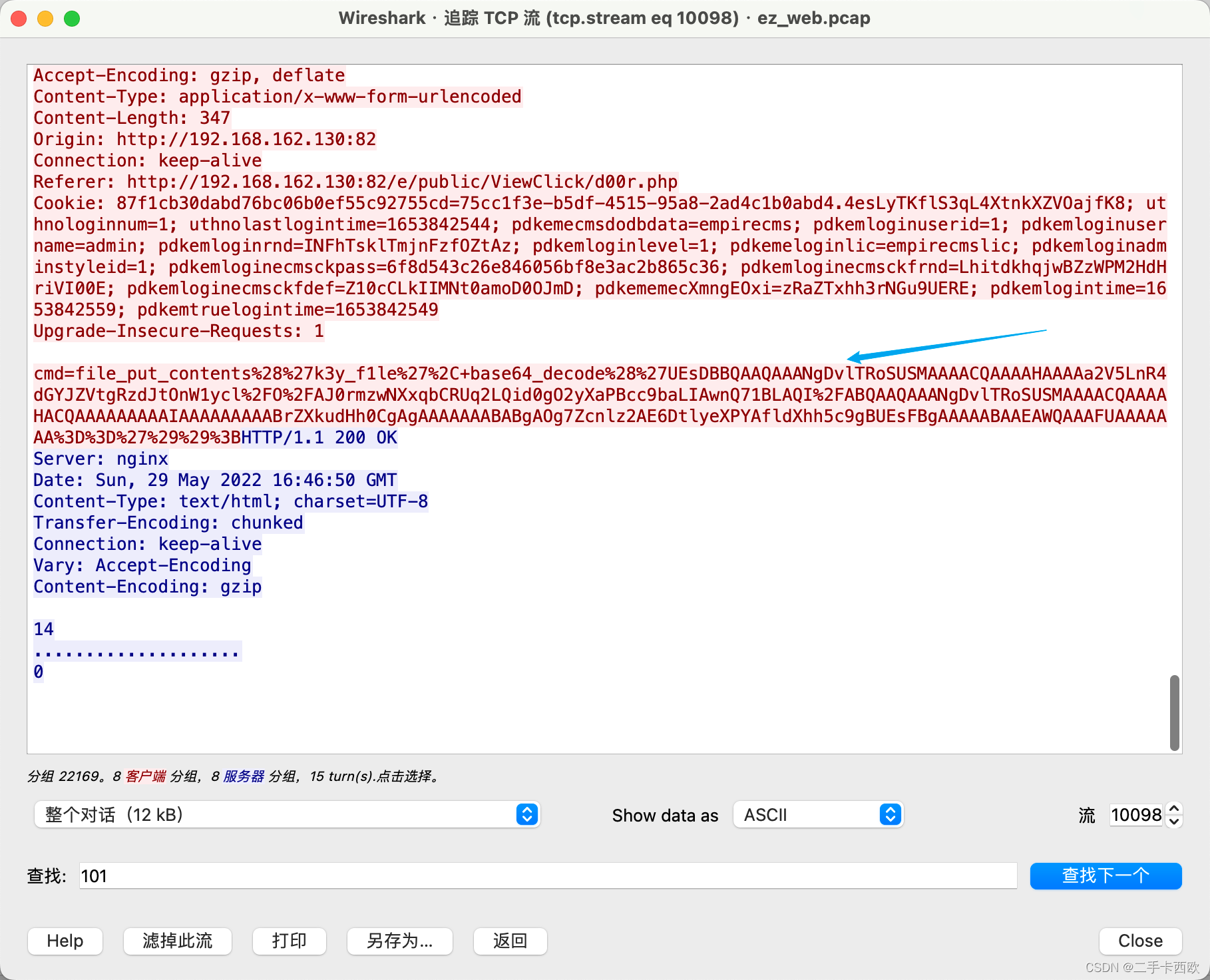This screenshot has width=1210, height=980.
Task: Click the 返回 back button
Action: [x=510, y=941]
